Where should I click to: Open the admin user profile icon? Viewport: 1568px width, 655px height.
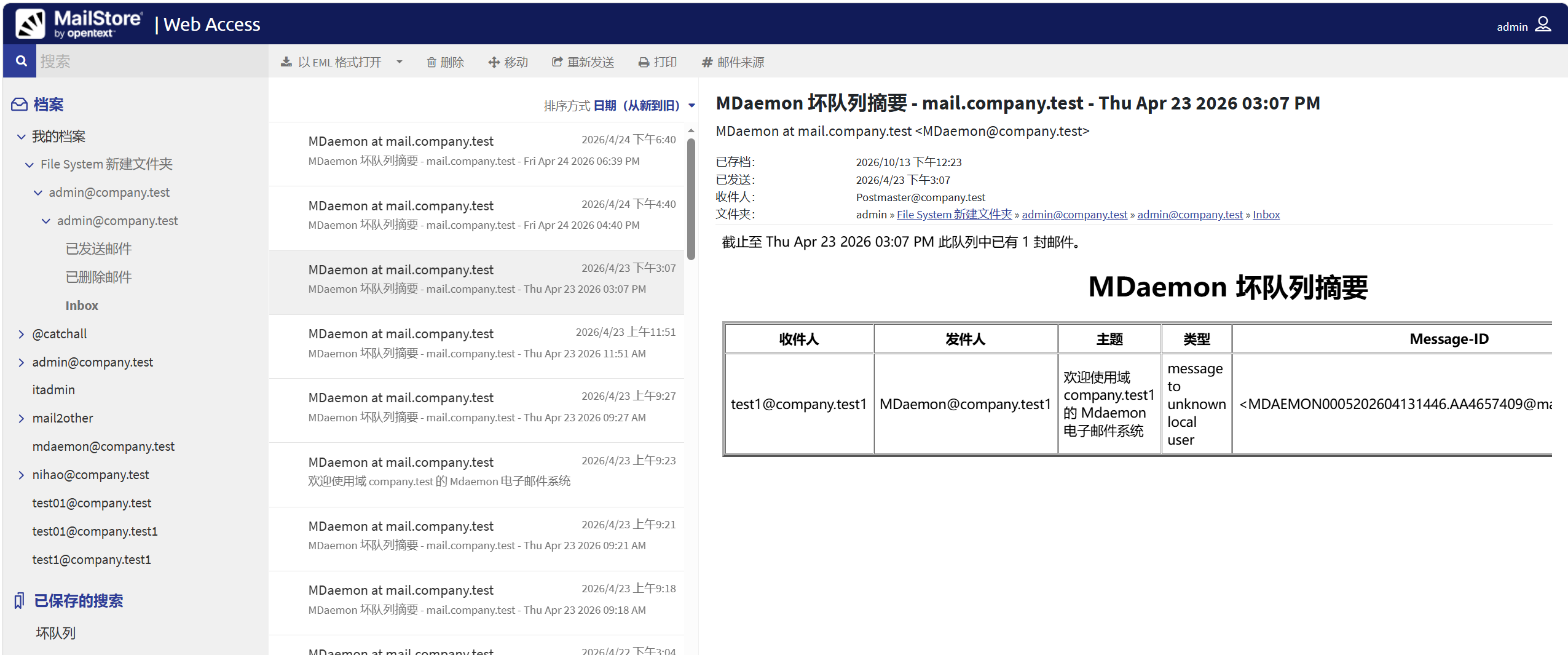(1543, 25)
